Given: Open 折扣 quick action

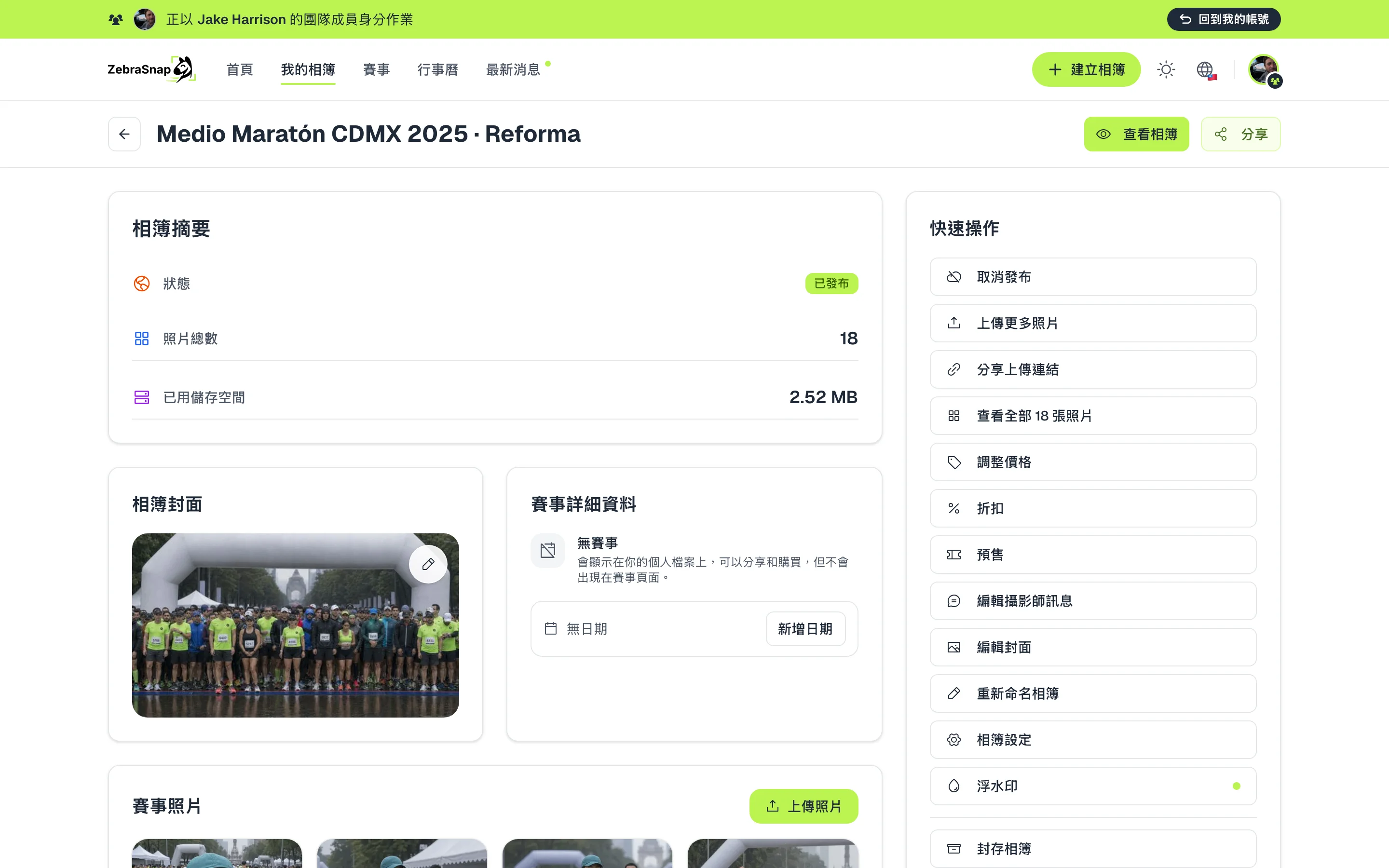Looking at the screenshot, I should pos(1093,508).
